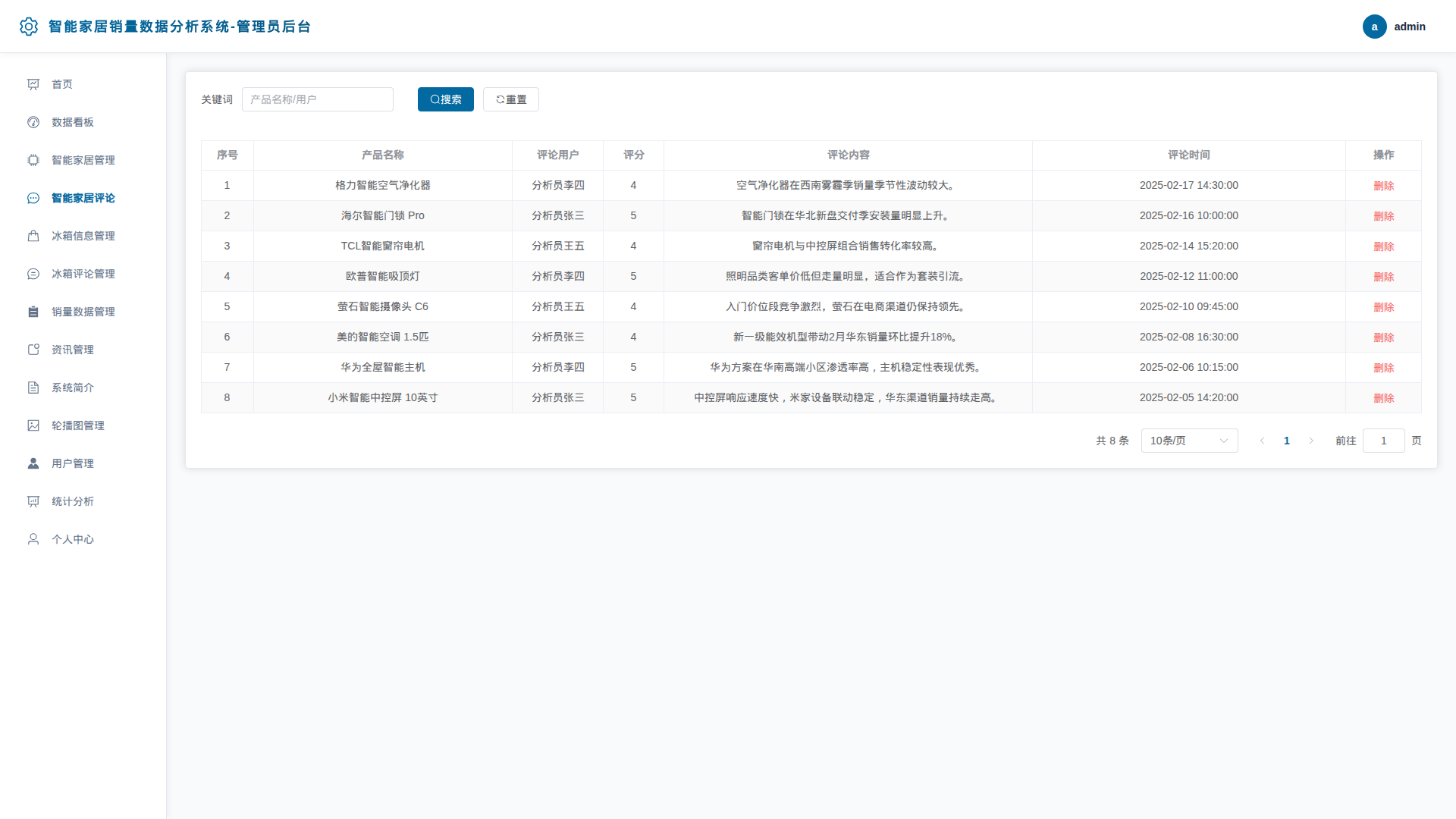
Task: Click cell 海尔智能门锁 Pro
Action: tap(382, 215)
